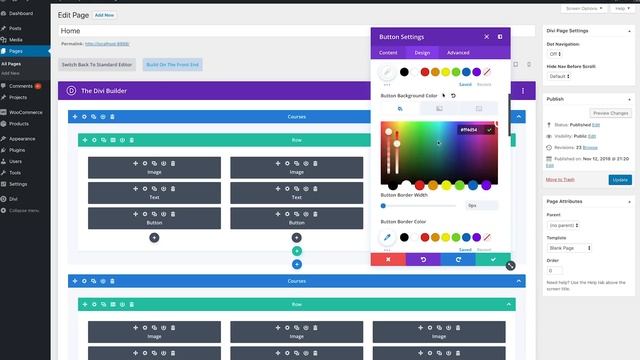Open Appearance in the admin sidebar
The image size is (640, 360).
pos(22,139)
